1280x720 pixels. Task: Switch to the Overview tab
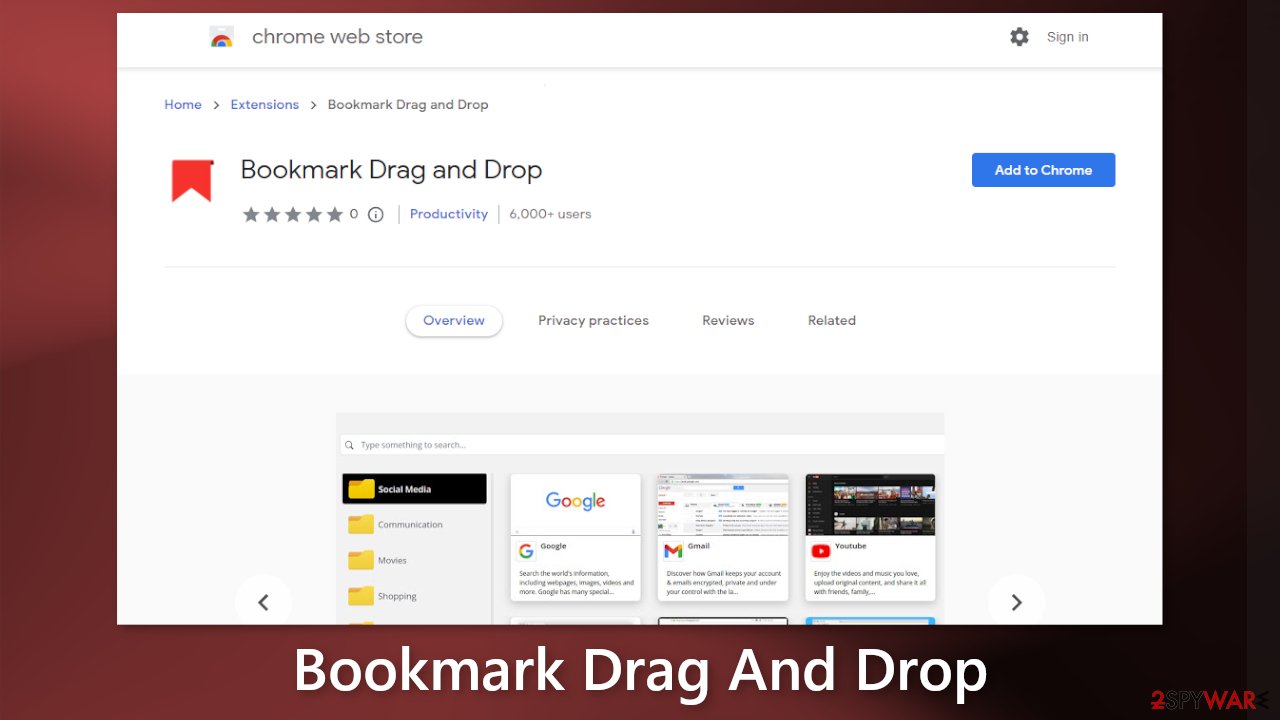(453, 321)
